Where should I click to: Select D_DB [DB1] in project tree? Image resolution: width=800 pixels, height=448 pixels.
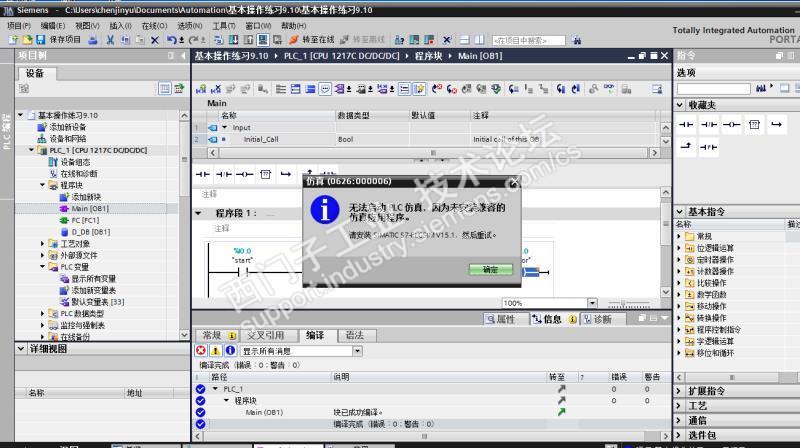pyautogui.click(x=90, y=232)
